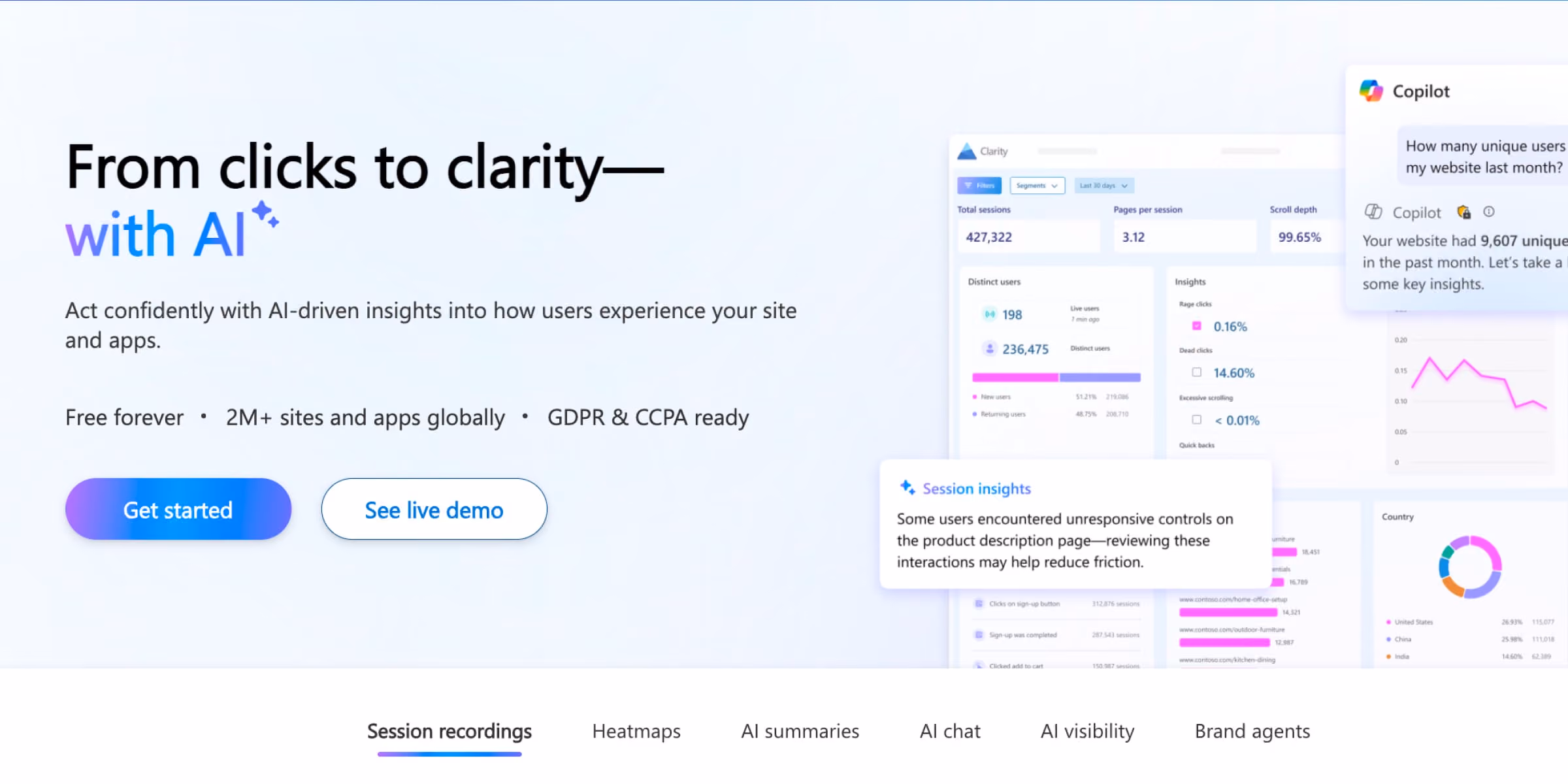Check the Dead clicks checkbox
This screenshot has width=1568, height=784.
(x=1197, y=372)
